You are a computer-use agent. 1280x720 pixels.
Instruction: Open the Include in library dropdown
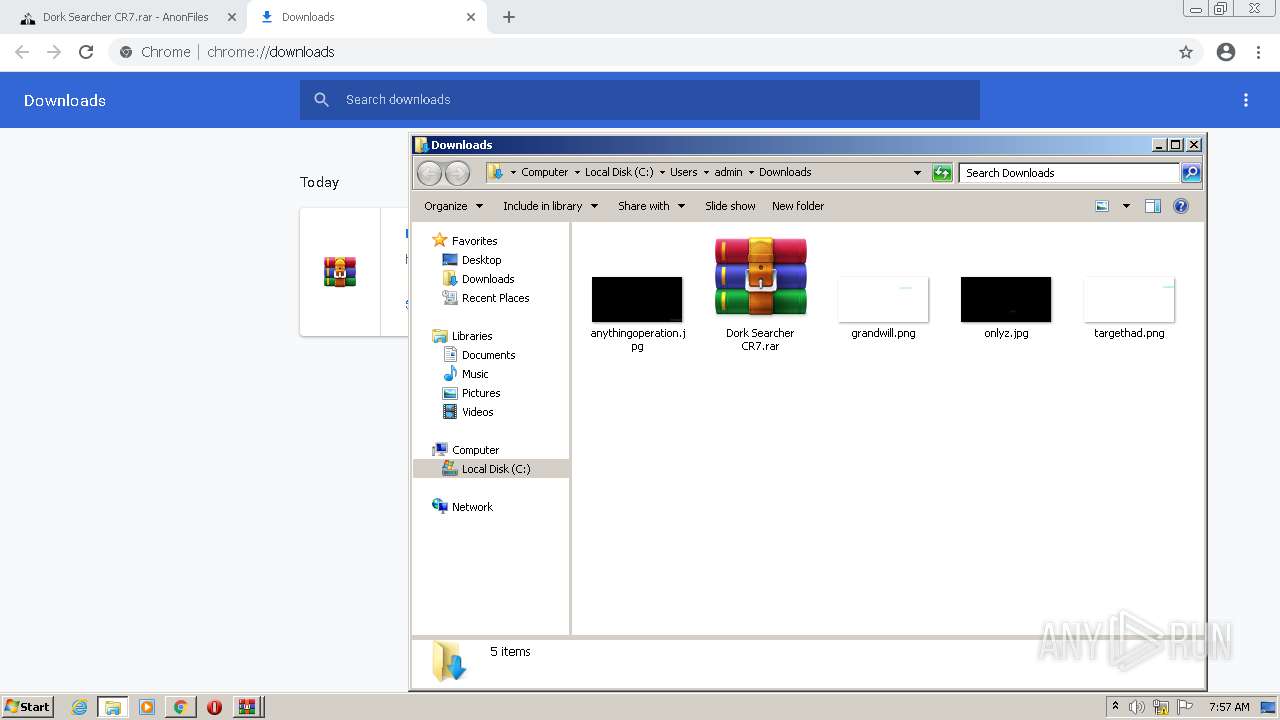[x=550, y=206]
